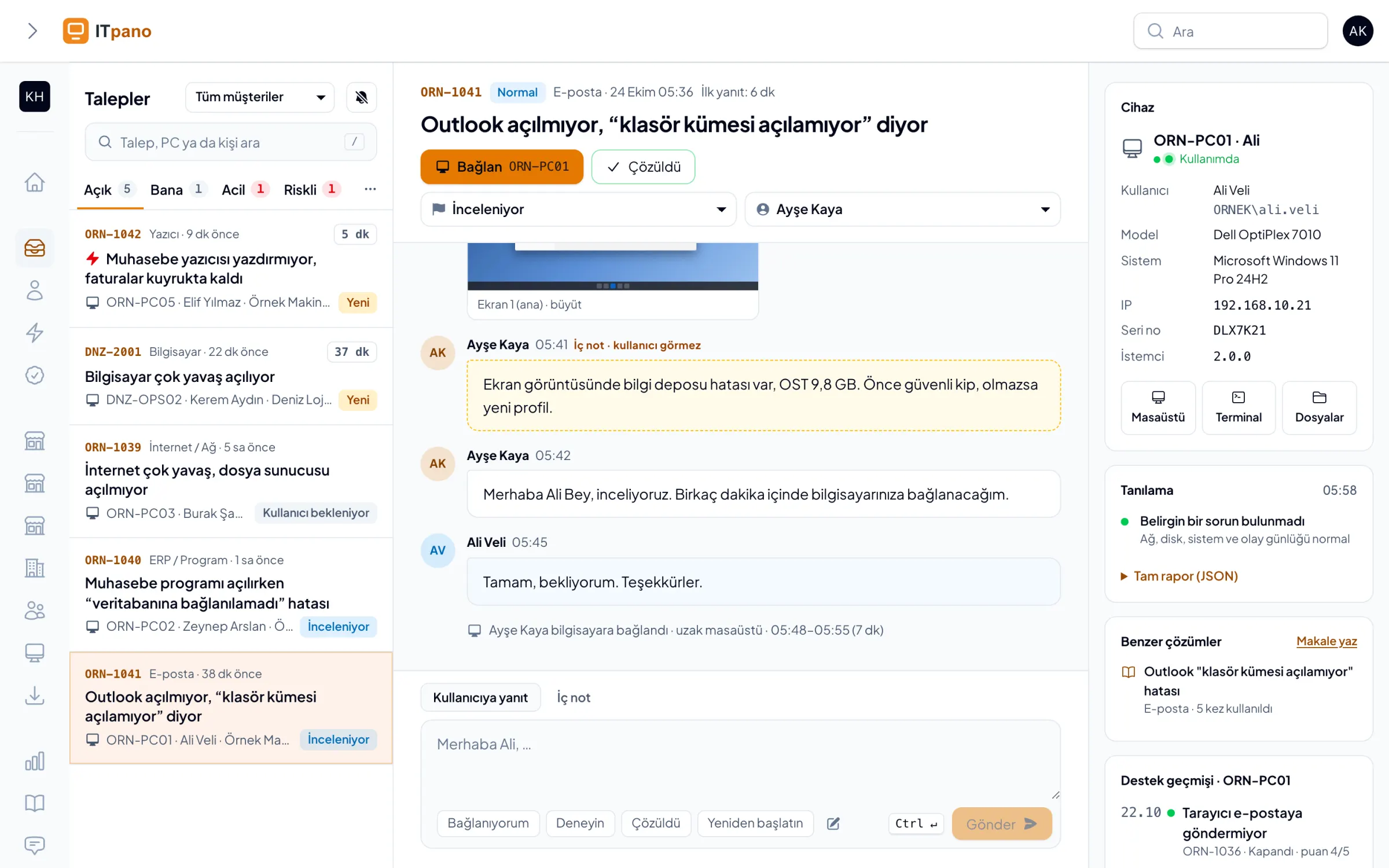Open the monitor devices icon in the sidebar
Image resolution: width=1389 pixels, height=868 pixels.
coord(35,653)
